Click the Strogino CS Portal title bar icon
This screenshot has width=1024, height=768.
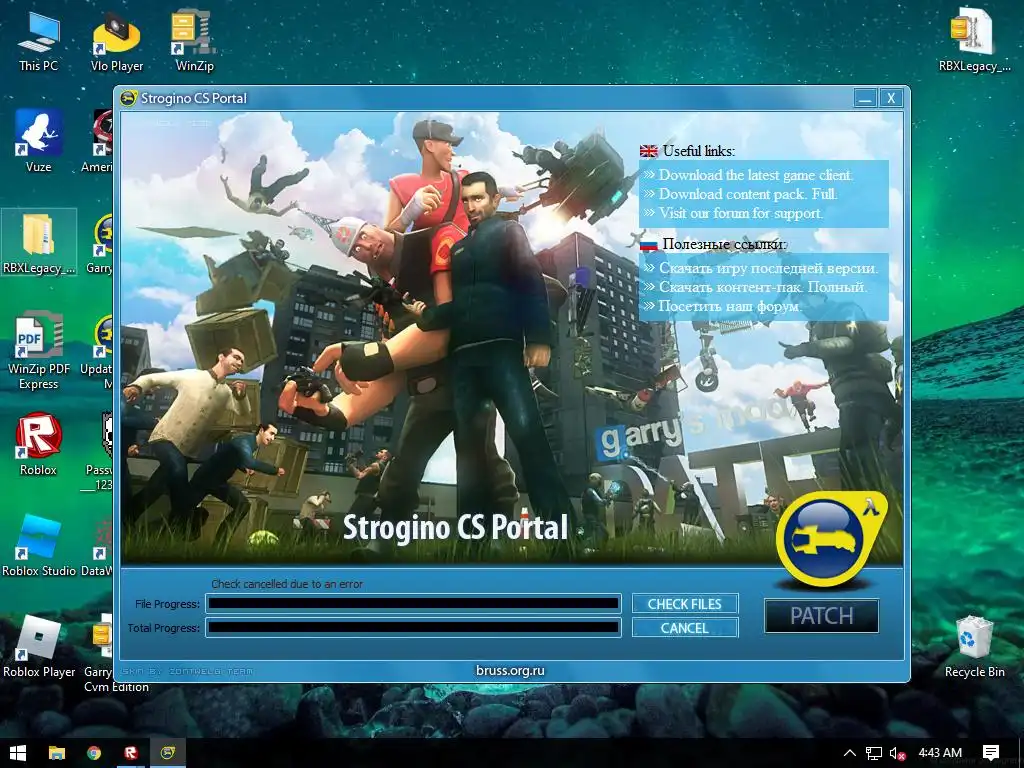pos(128,98)
